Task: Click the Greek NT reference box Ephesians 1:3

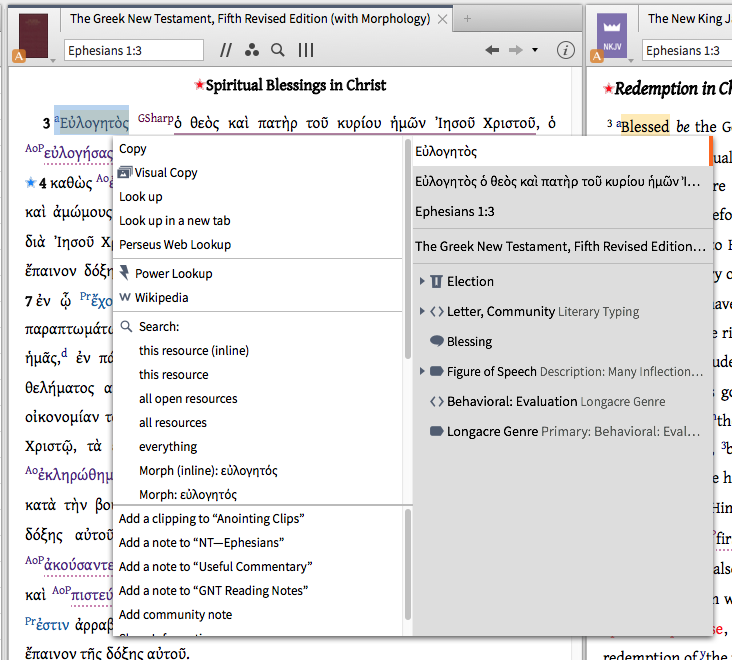Action: [x=134, y=50]
